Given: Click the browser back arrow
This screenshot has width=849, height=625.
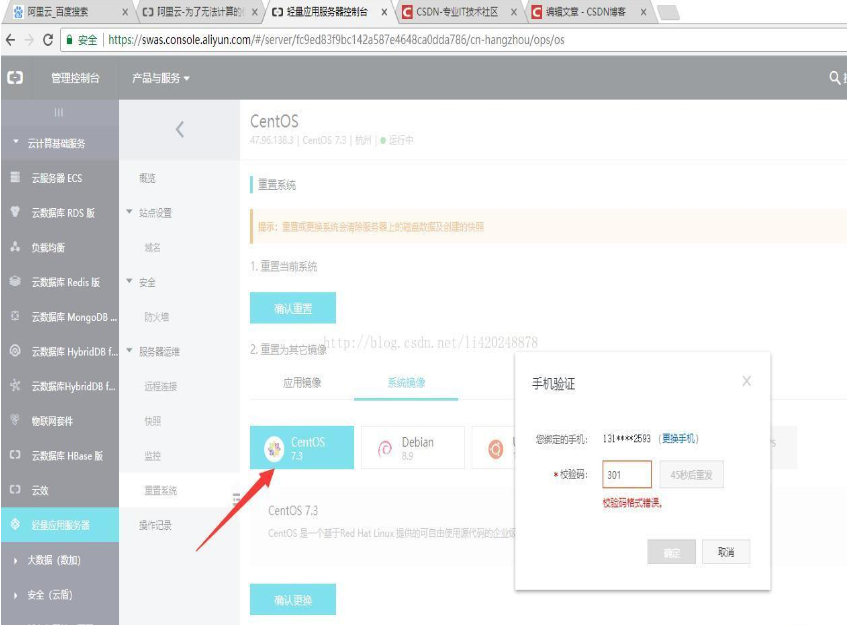Looking at the screenshot, I should 10,40.
